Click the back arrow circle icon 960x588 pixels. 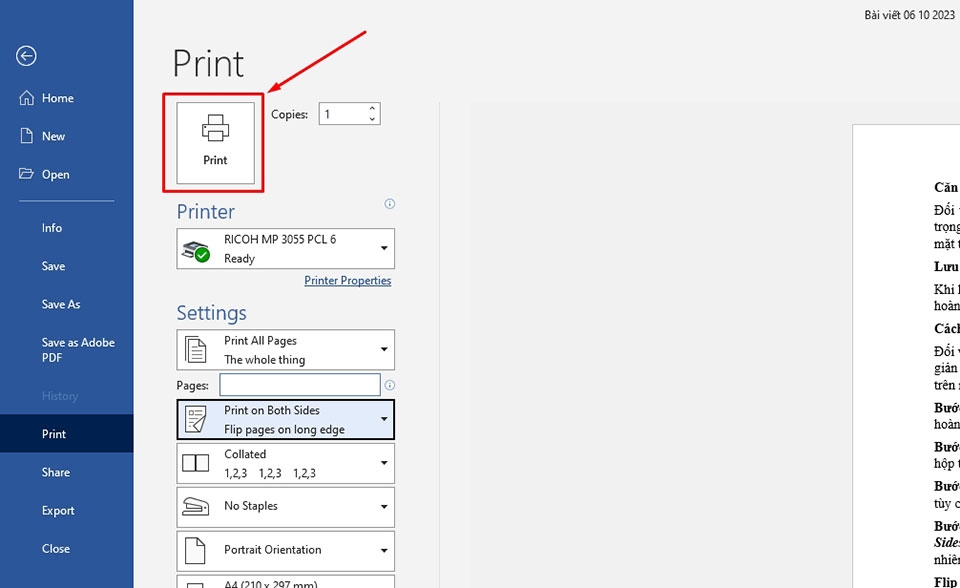point(26,56)
